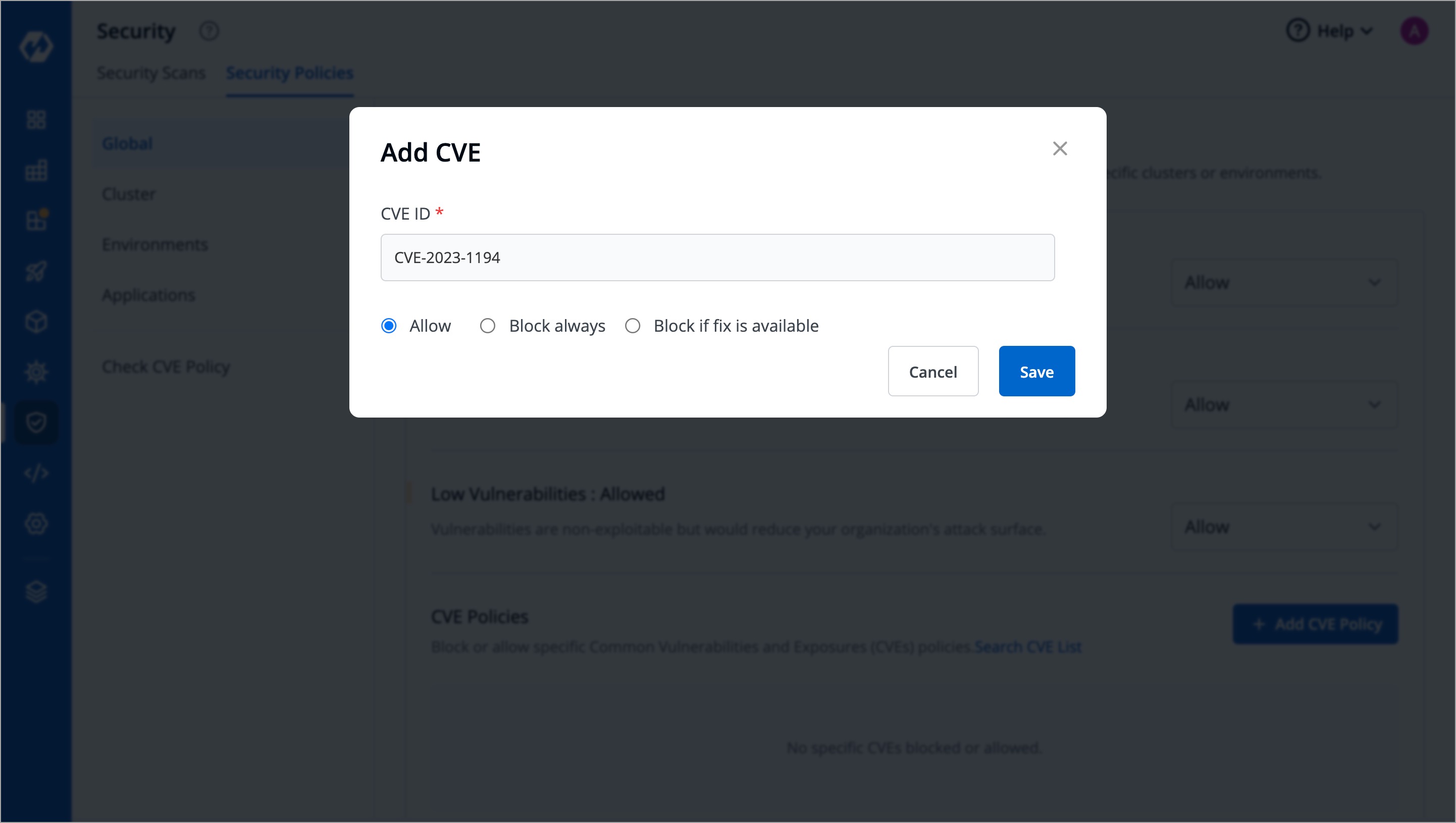1456x823 pixels.
Task: Enable Block if fix is available
Action: pyautogui.click(x=633, y=326)
